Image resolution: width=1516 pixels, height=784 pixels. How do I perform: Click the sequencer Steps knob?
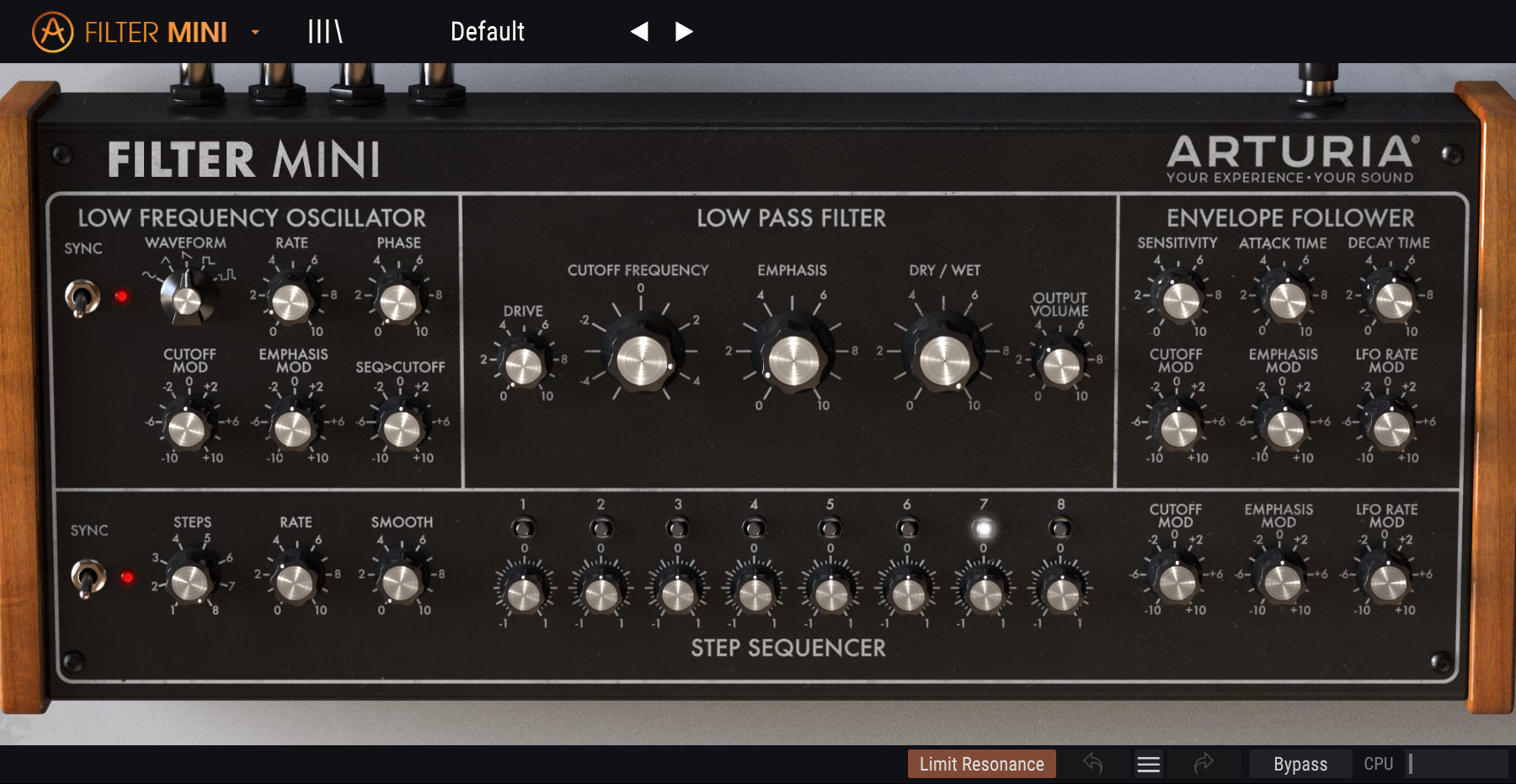point(189,581)
